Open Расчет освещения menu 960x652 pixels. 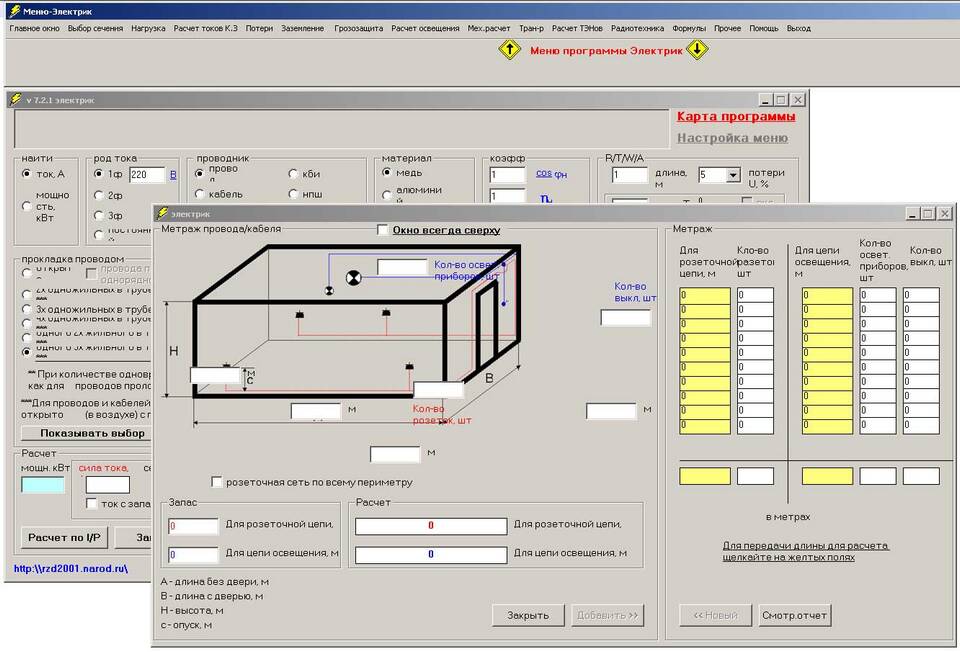(x=425, y=28)
